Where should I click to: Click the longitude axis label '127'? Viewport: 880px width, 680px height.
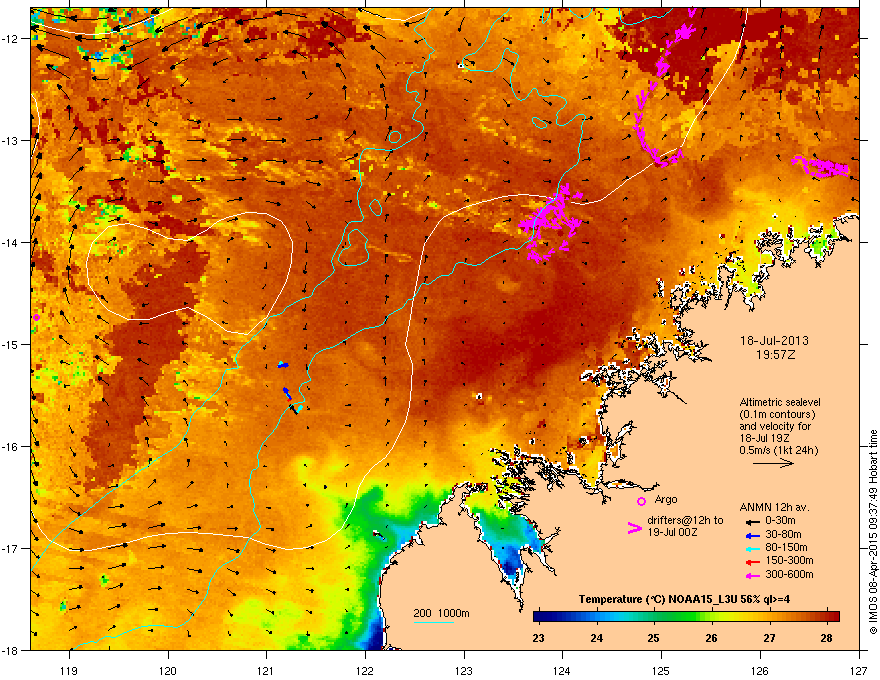click(x=859, y=670)
